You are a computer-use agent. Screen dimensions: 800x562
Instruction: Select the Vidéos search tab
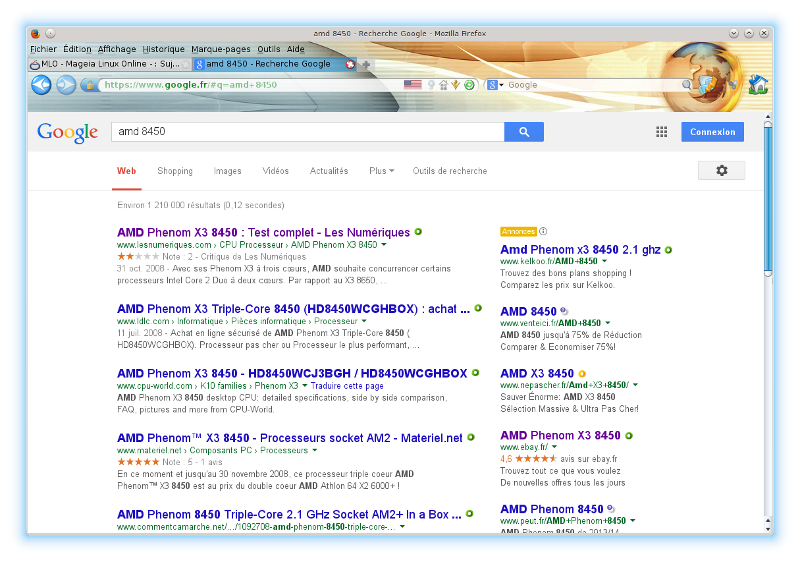pos(276,171)
